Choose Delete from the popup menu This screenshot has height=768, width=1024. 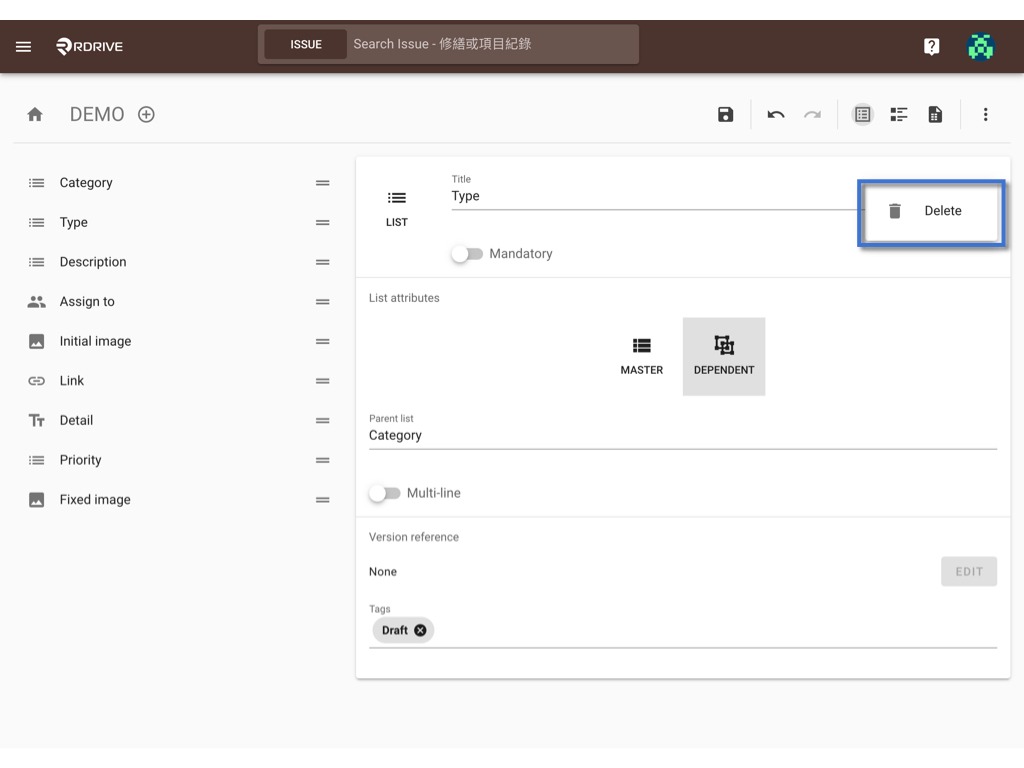tap(931, 211)
